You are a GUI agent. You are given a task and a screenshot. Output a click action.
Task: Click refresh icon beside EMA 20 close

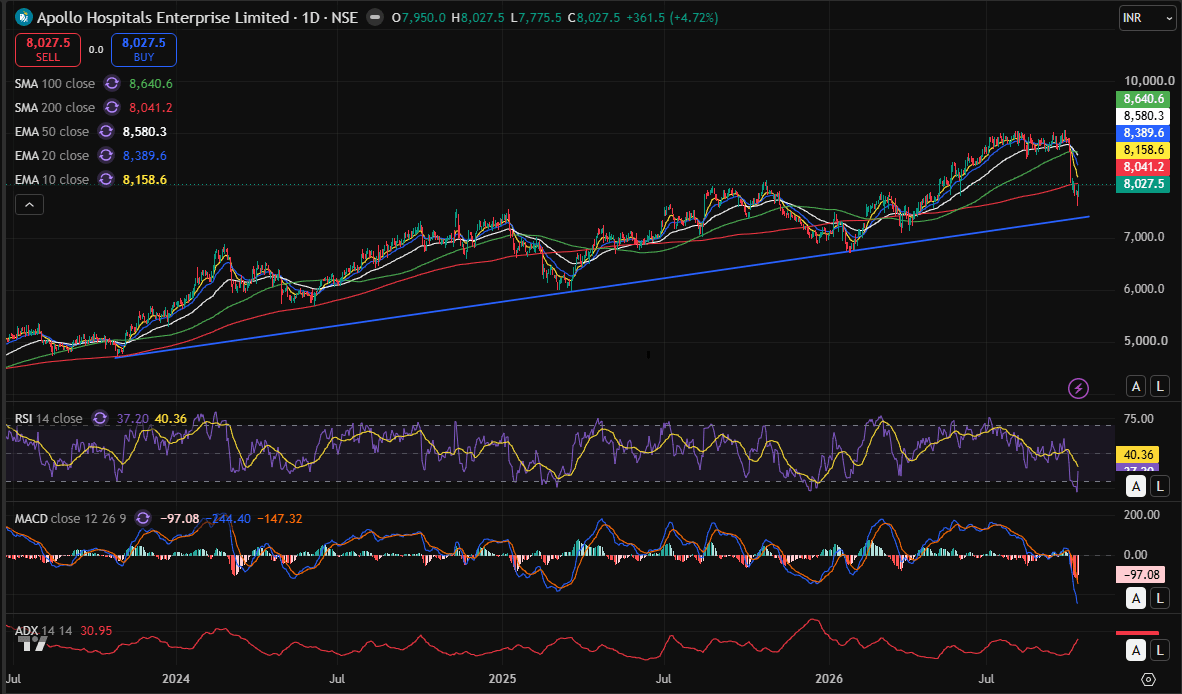[106, 156]
